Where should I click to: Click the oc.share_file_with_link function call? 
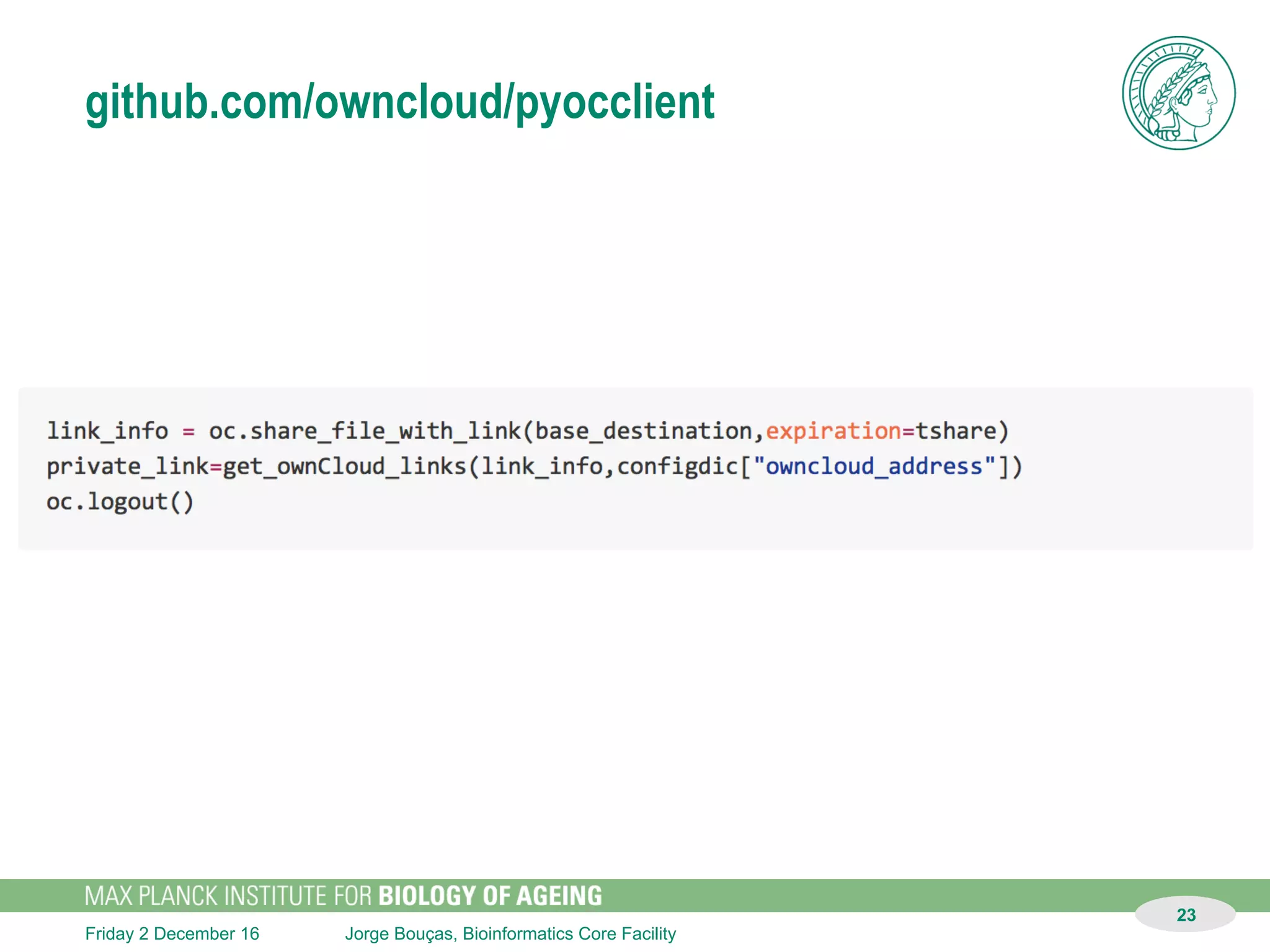[x=365, y=431]
